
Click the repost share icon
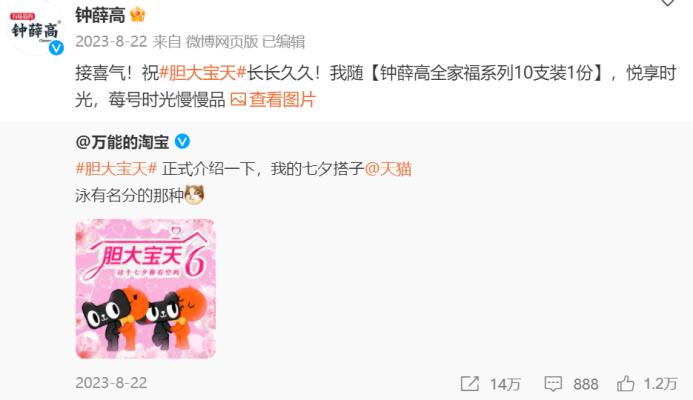coord(469,384)
